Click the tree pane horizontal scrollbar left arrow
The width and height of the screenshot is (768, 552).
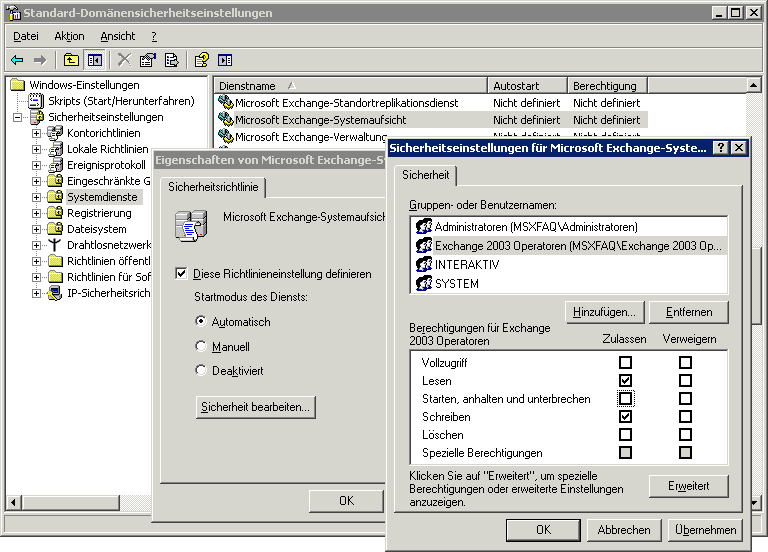click(x=13, y=502)
